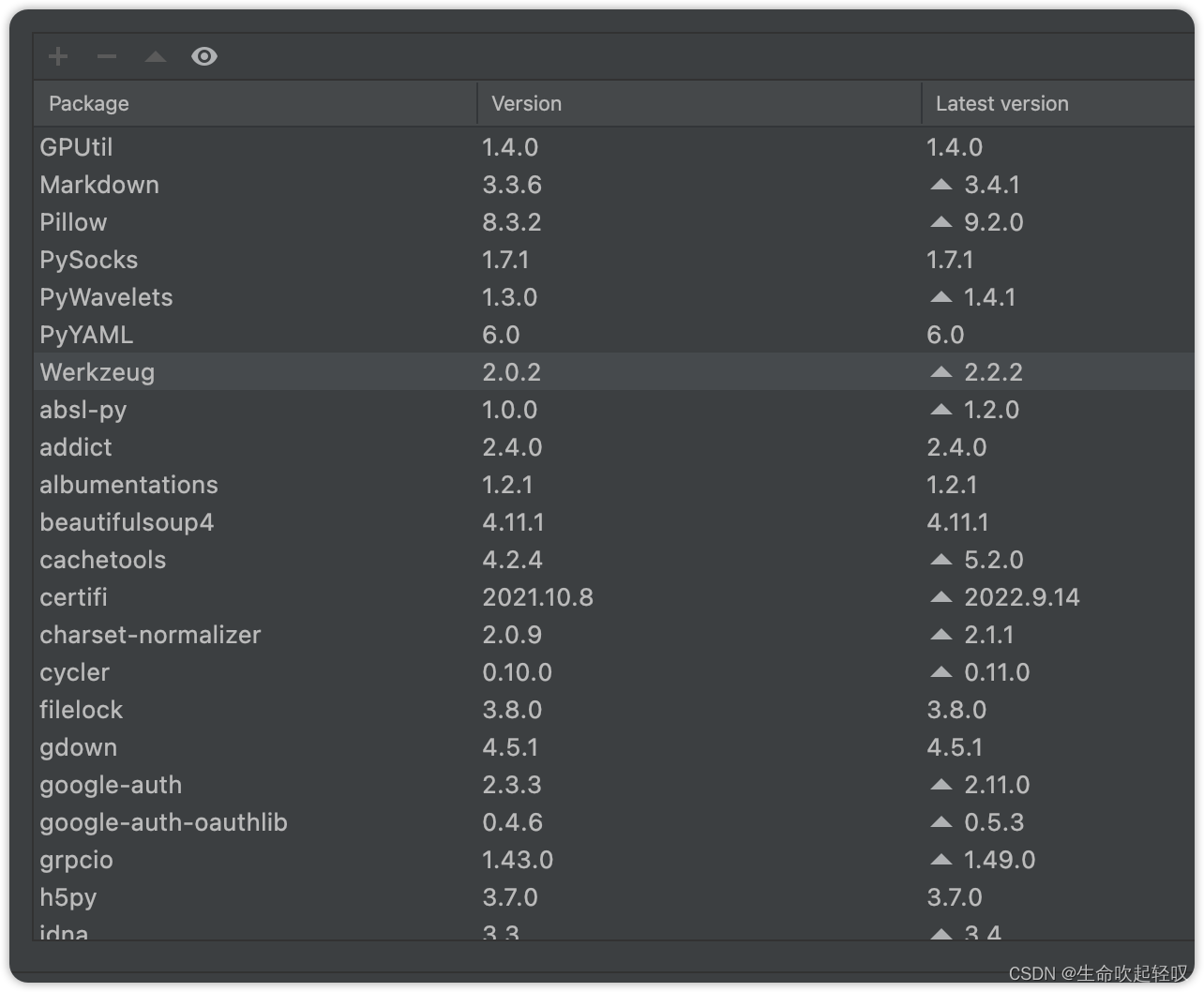Viewport: 1204px width, 992px height.
Task: Click the upgrade arrow next to PyWavelets 1.4.1
Action: click(x=941, y=297)
